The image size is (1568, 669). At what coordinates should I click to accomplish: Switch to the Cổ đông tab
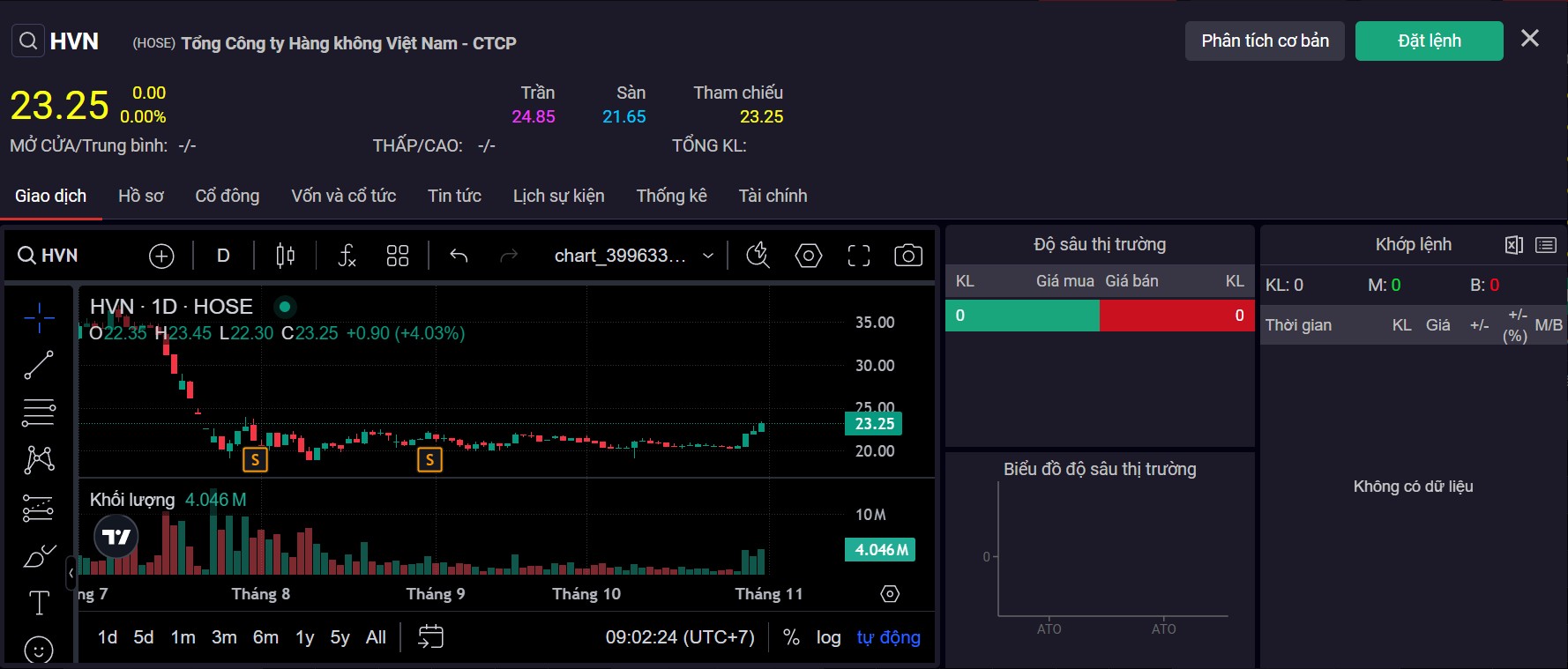click(227, 196)
